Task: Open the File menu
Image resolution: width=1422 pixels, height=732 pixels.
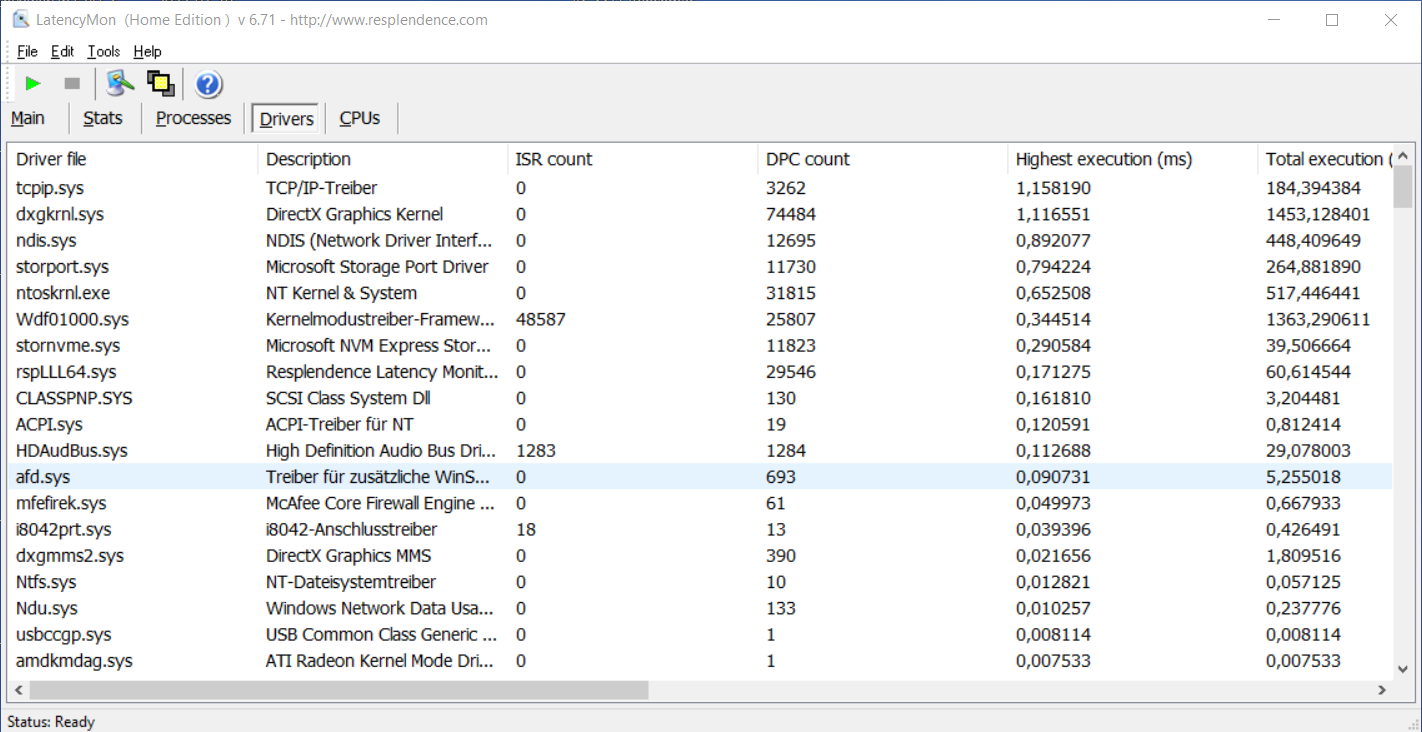Action: (x=27, y=52)
